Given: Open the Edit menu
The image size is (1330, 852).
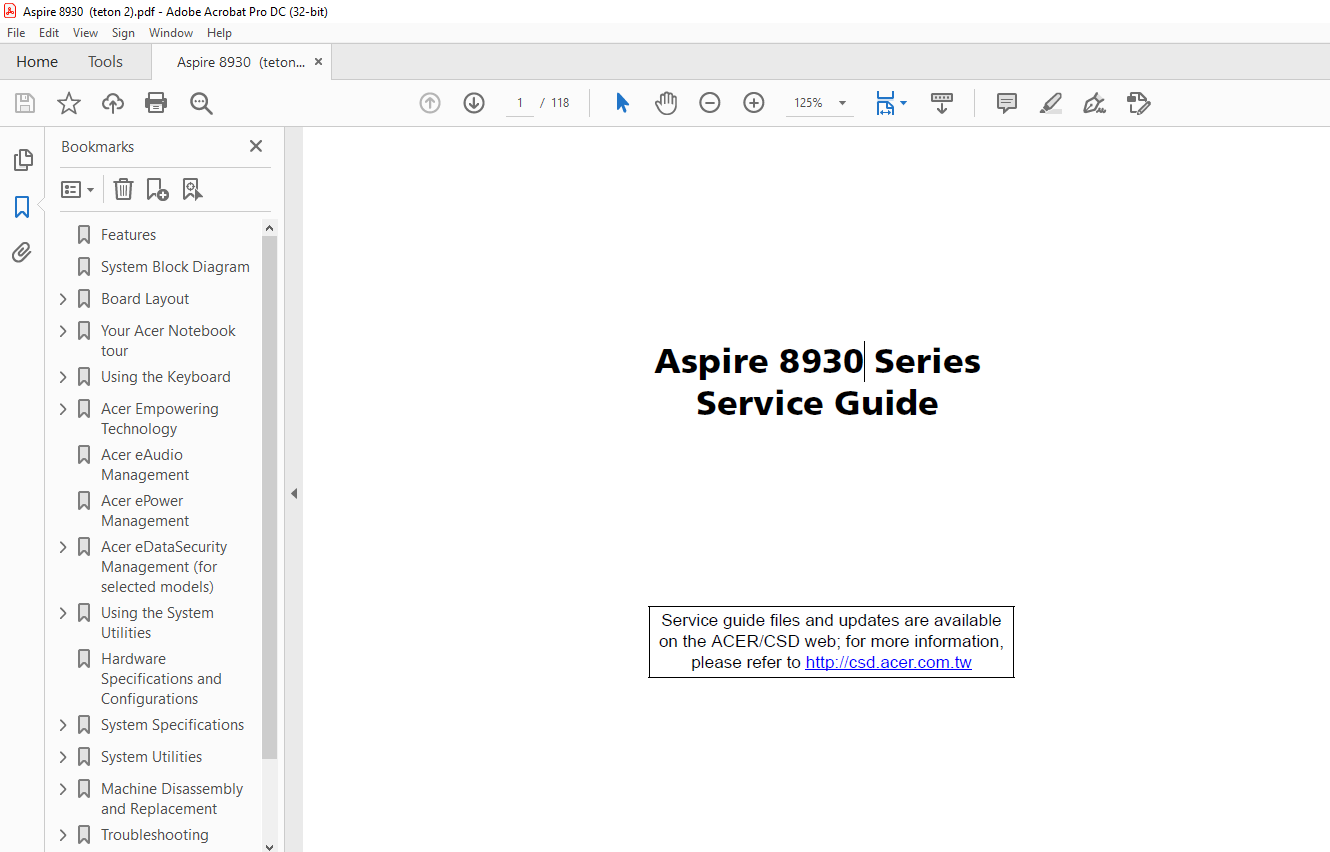Looking at the screenshot, I should coord(49,33).
